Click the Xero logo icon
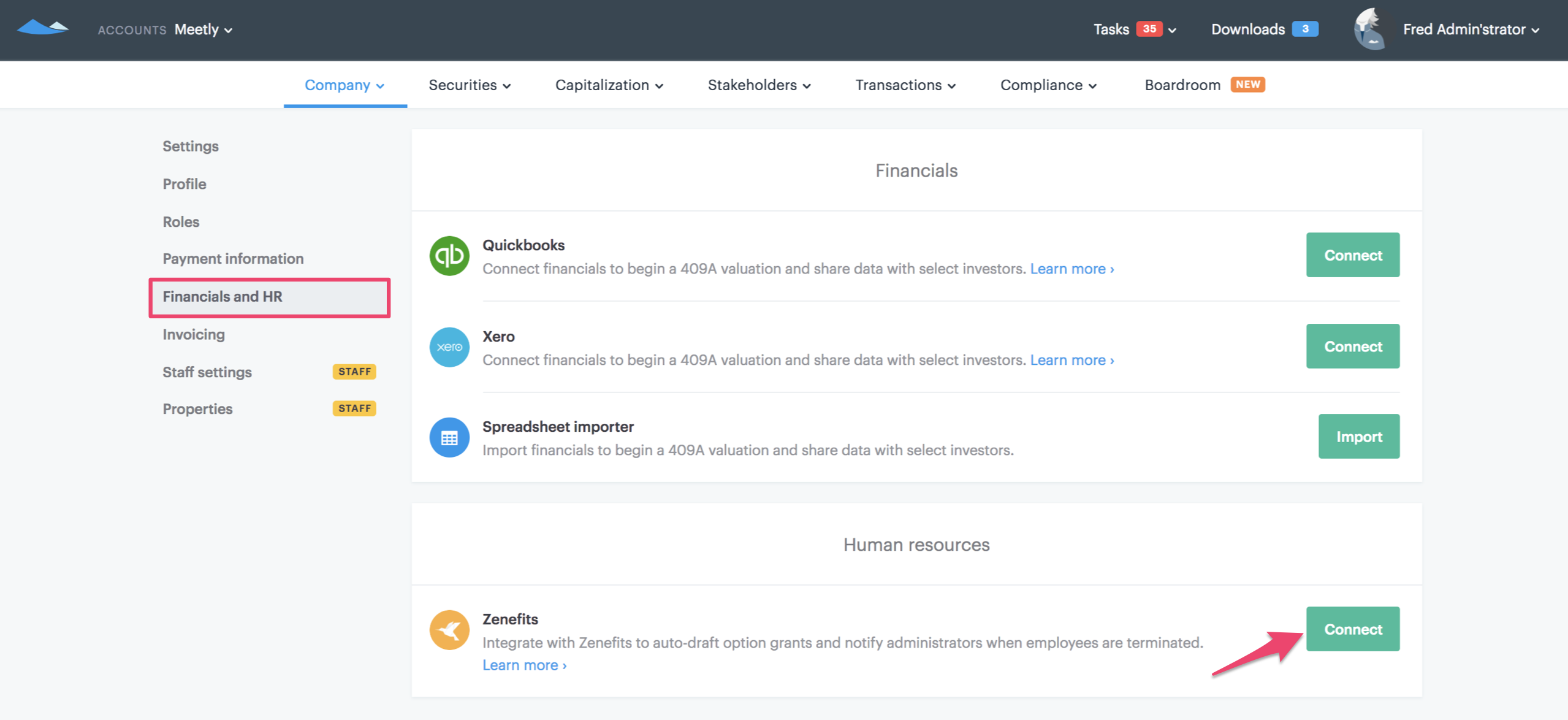The width and height of the screenshot is (1568, 720). [x=449, y=347]
